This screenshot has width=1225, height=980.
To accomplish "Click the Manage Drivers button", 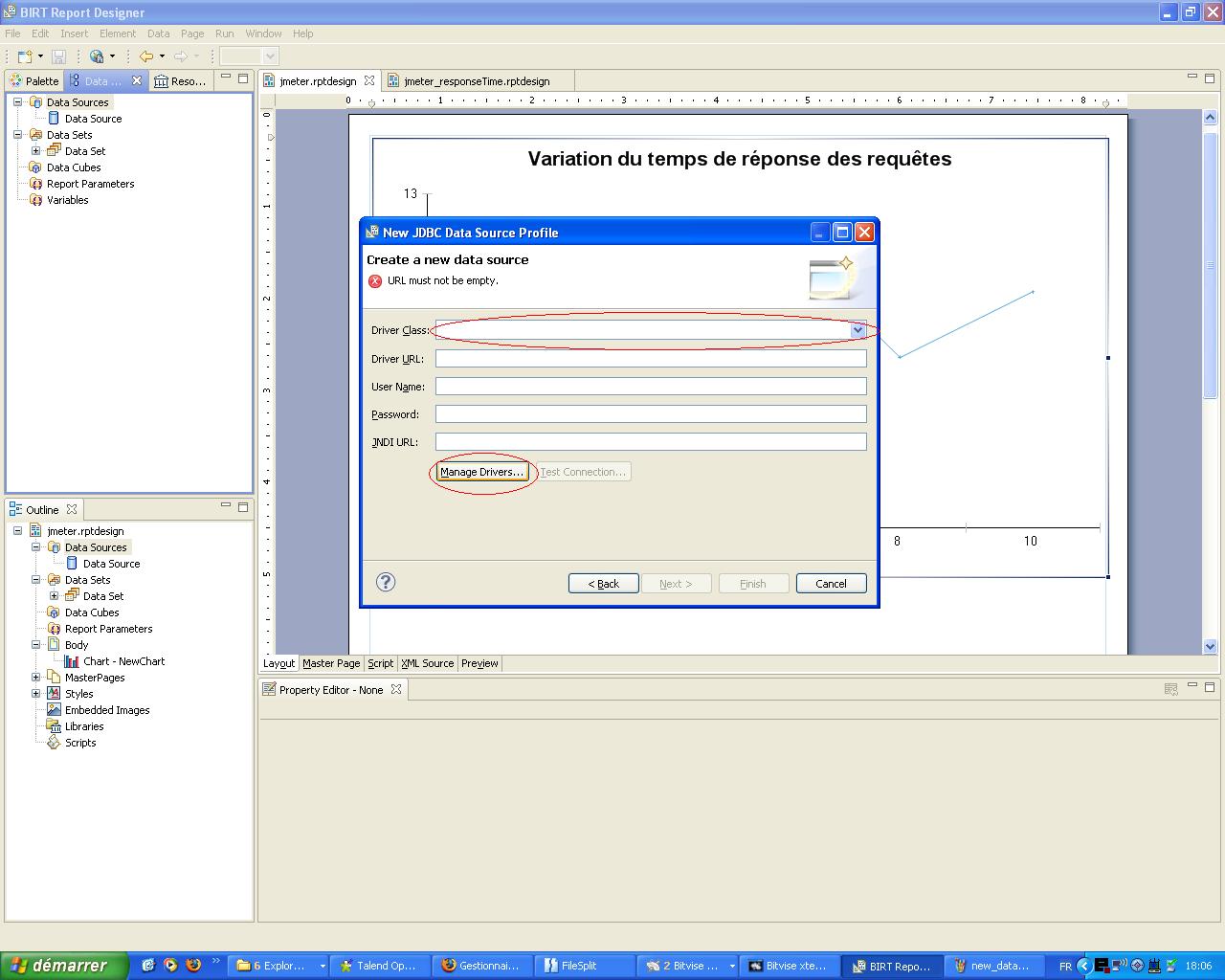I will coord(481,471).
